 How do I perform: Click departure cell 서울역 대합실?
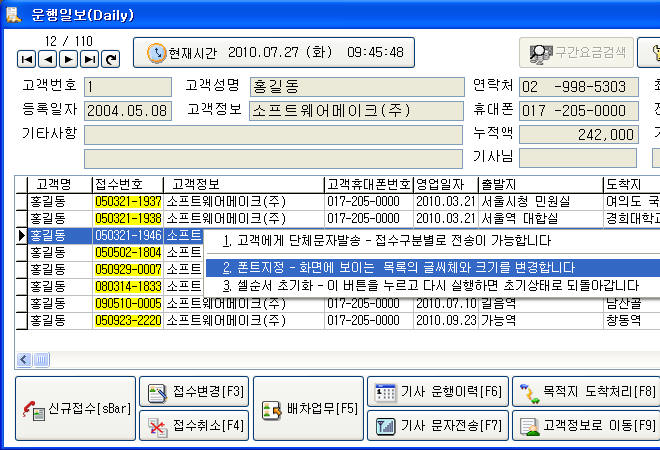pos(540,219)
